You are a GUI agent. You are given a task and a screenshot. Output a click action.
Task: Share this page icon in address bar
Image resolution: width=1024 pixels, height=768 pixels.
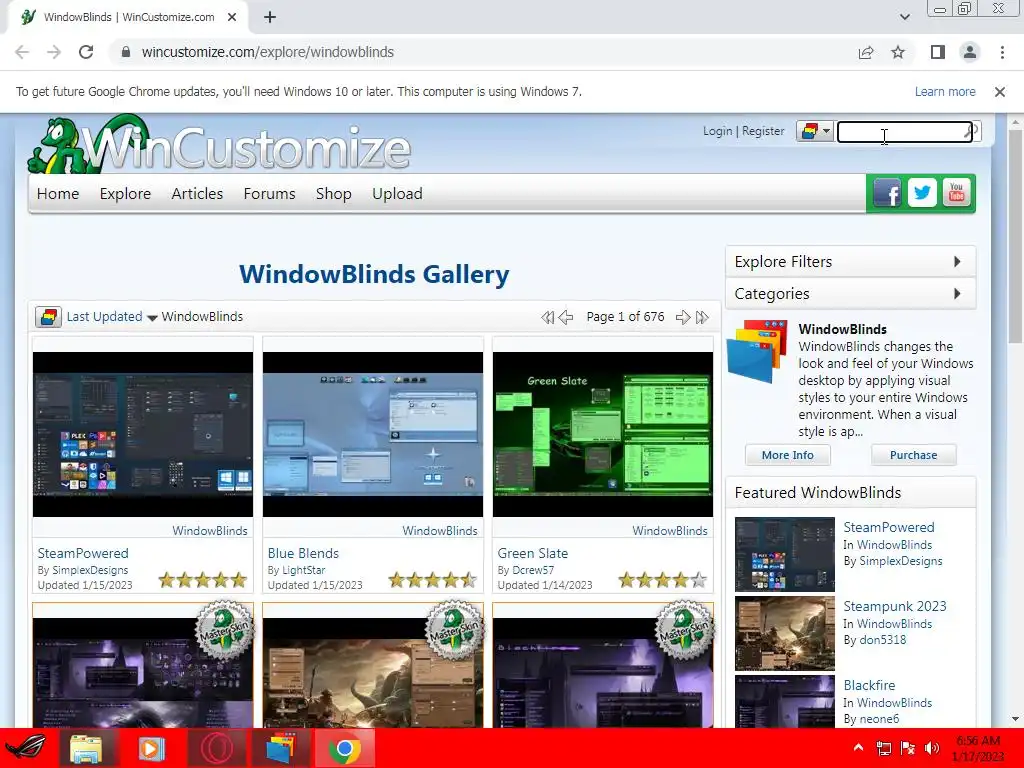[866, 52]
